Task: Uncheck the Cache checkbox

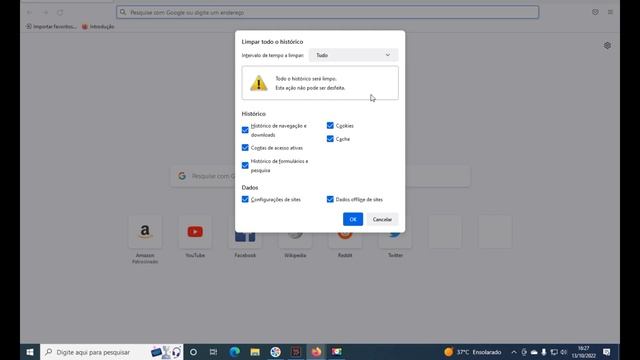Action: 330,139
